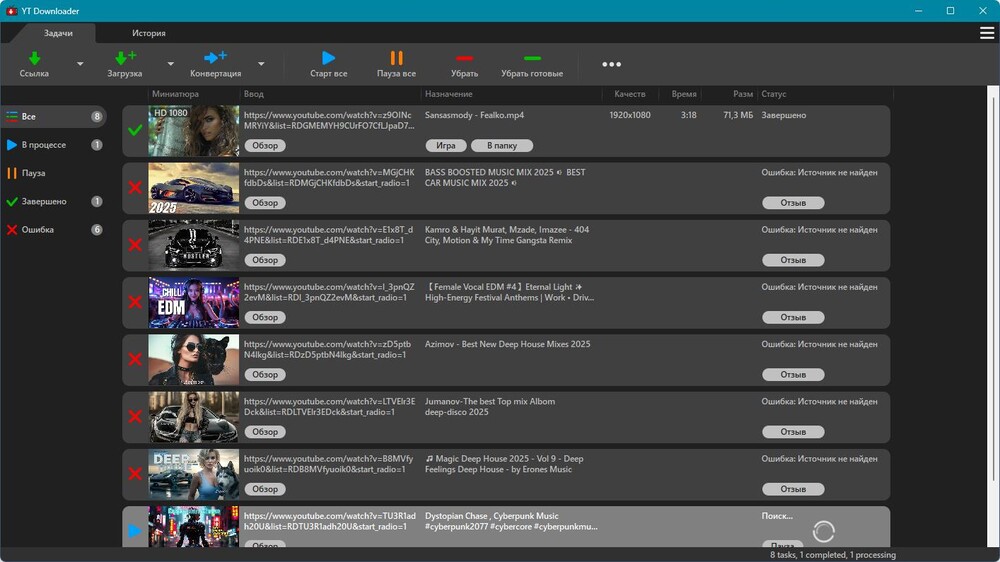Click the В папку button
The width and height of the screenshot is (1000, 562).
click(x=502, y=146)
